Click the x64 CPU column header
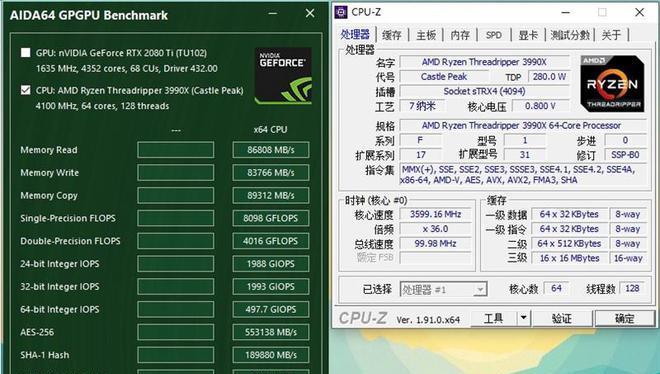660x374 pixels. point(270,130)
